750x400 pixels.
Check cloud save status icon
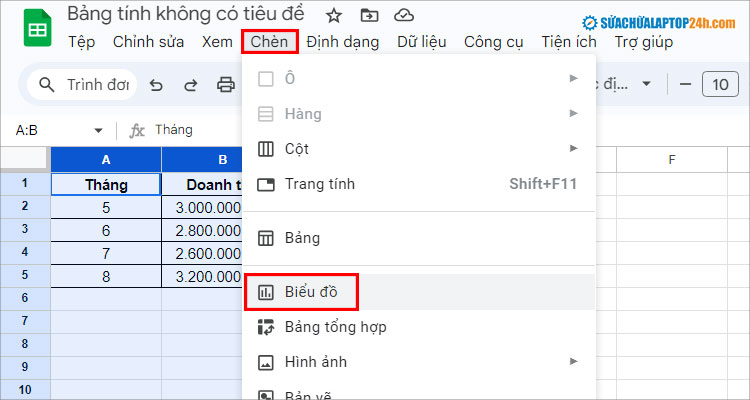(x=404, y=16)
